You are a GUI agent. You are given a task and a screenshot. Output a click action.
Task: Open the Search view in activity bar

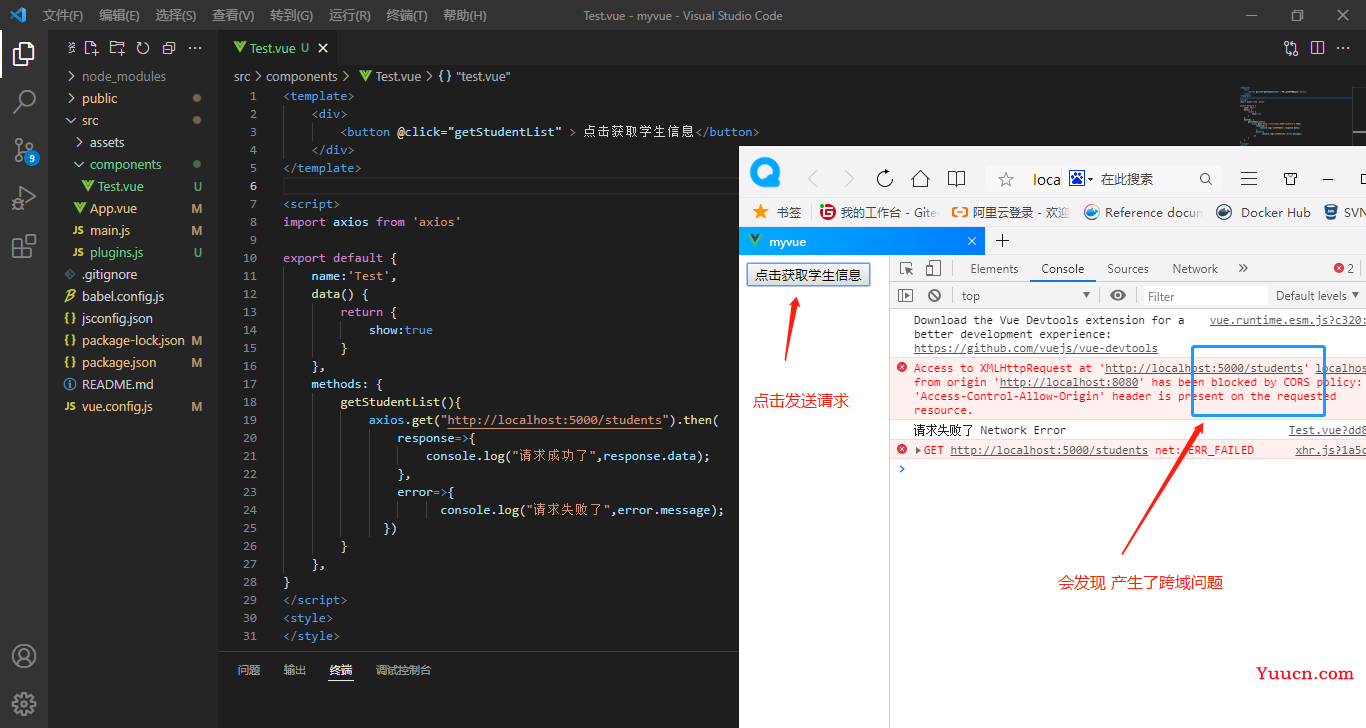[24, 102]
